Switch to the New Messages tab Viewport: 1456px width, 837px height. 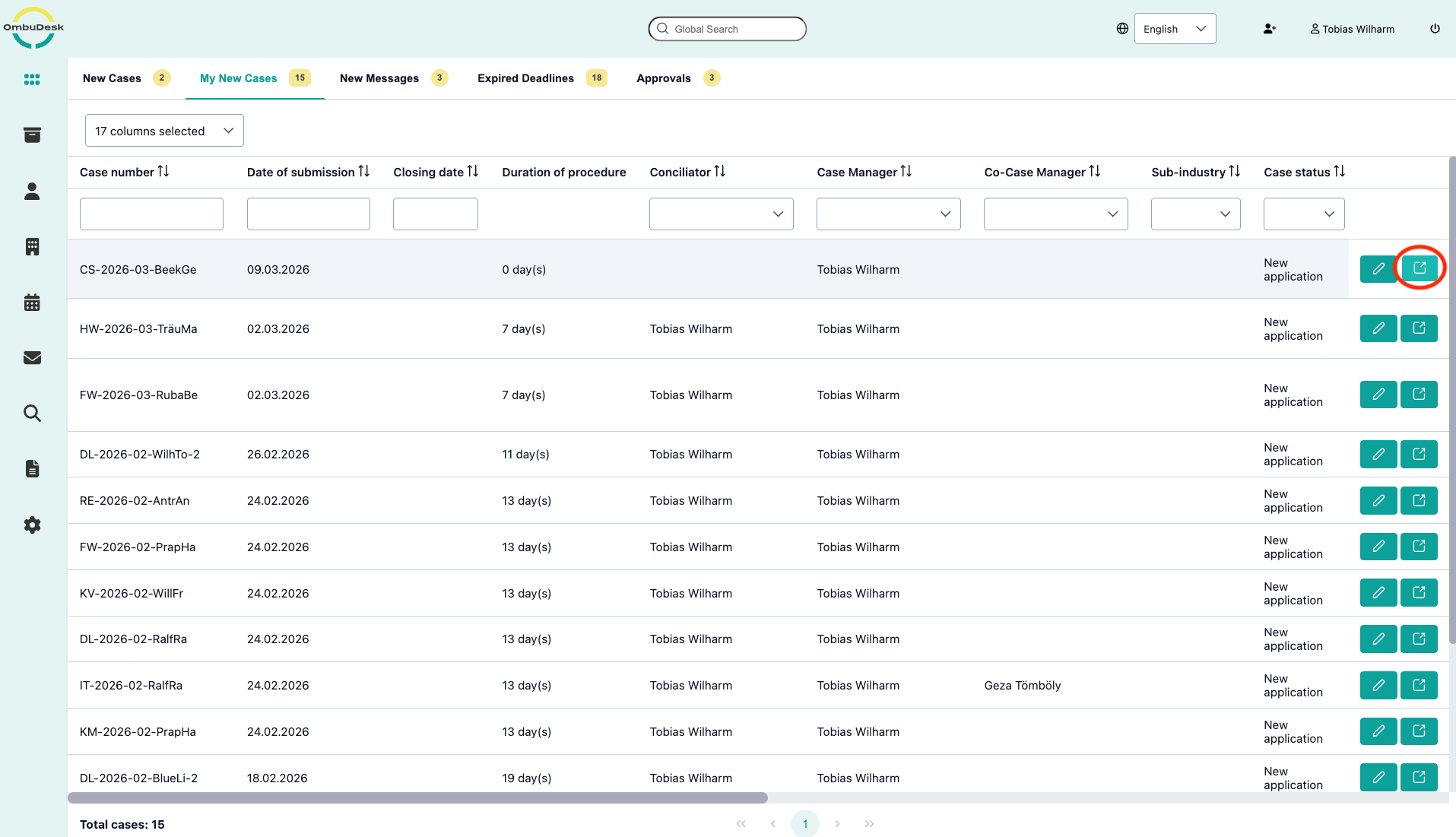(x=379, y=78)
